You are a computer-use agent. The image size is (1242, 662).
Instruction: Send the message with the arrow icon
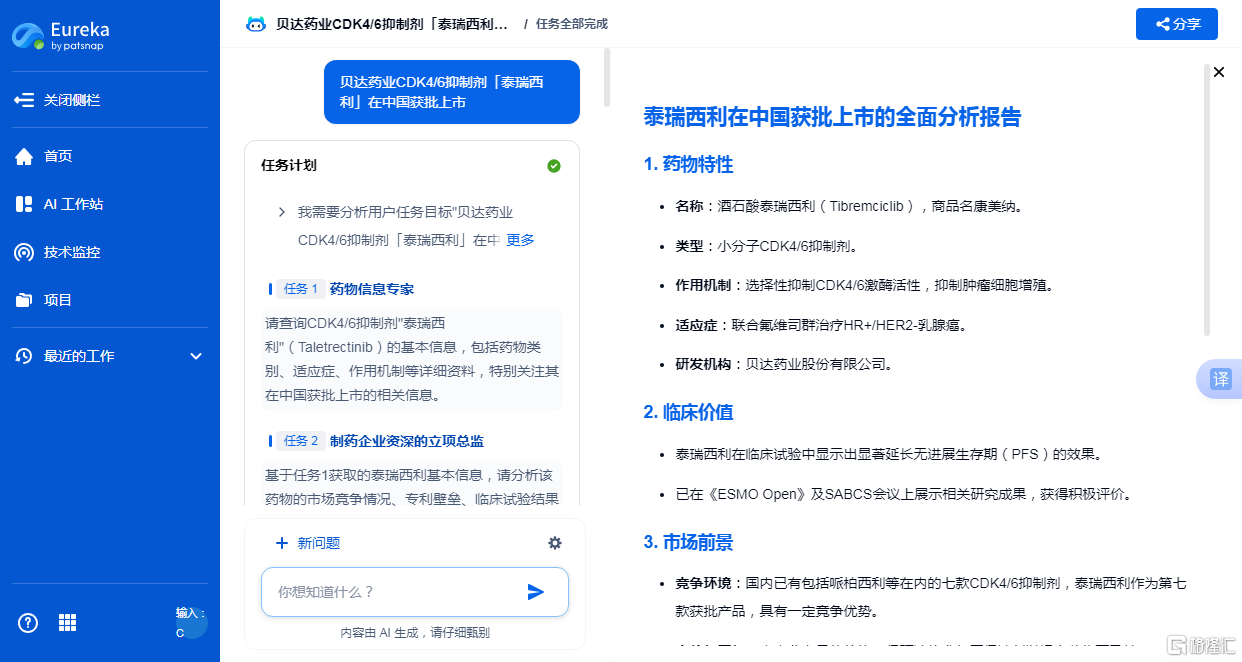tap(536, 592)
